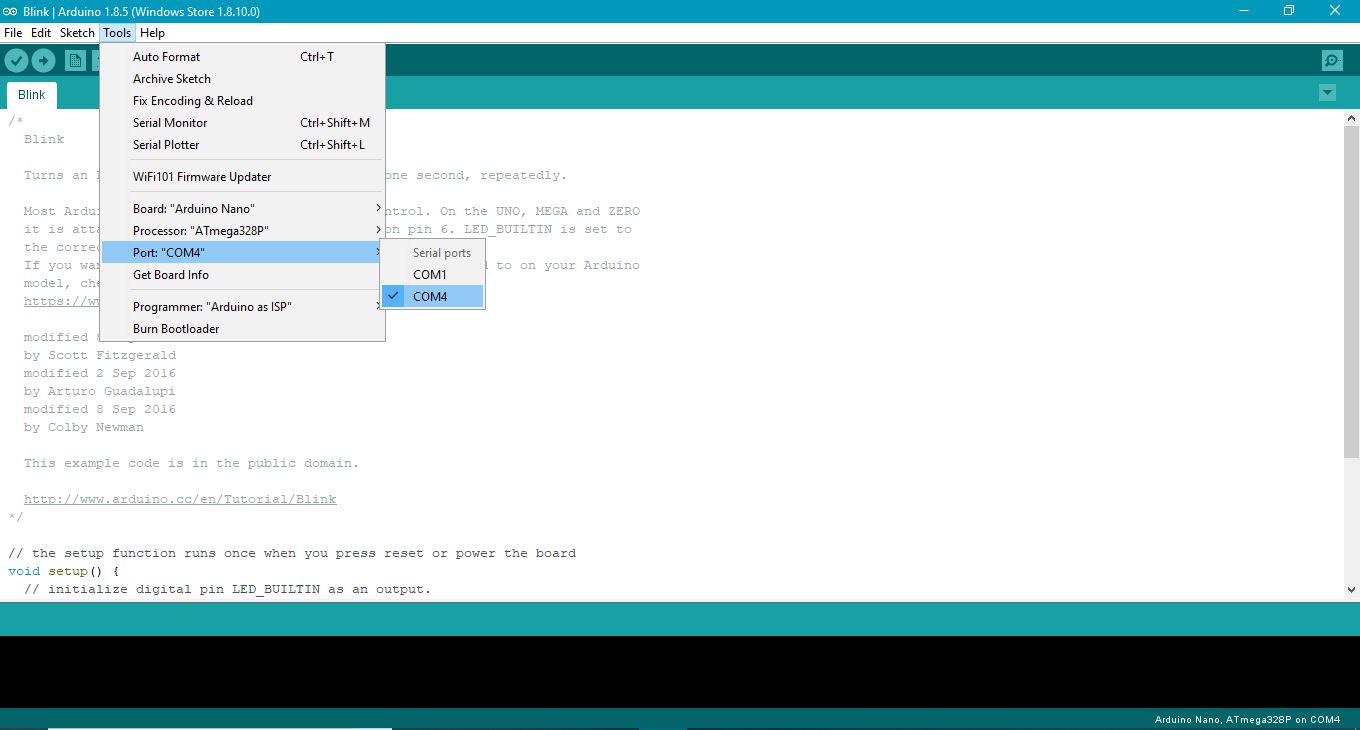Switch to the Blink tab
Image resolution: width=1360 pixels, height=730 pixels.
point(31,94)
